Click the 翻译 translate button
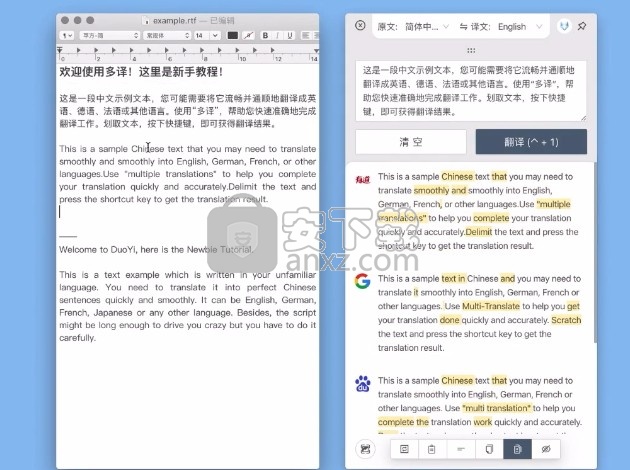This screenshot has height=470, width=630. click(x=531, y=142)
